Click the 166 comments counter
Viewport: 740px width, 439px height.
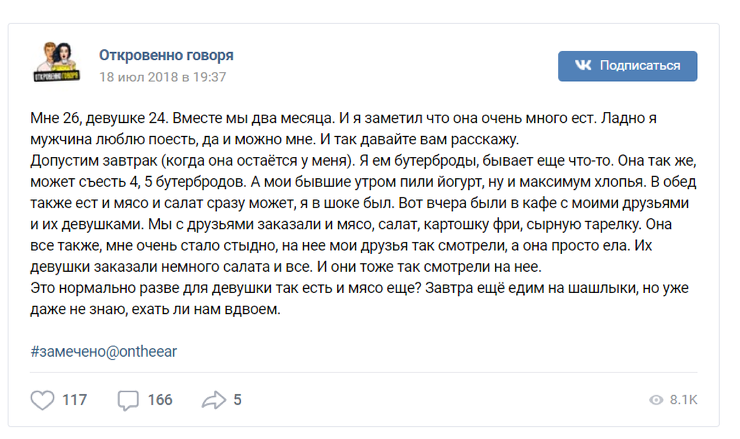point(160,400)
